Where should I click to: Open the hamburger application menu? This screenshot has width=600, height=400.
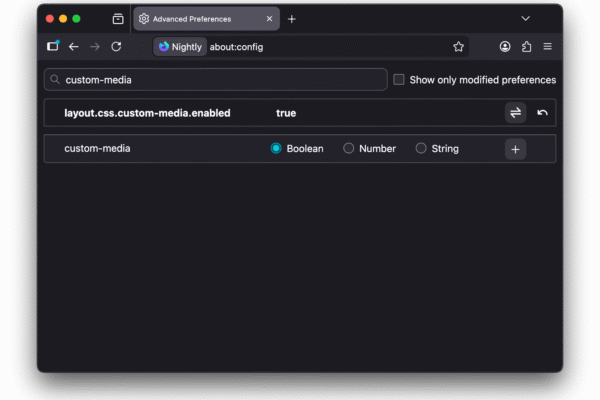coord(548,47)
